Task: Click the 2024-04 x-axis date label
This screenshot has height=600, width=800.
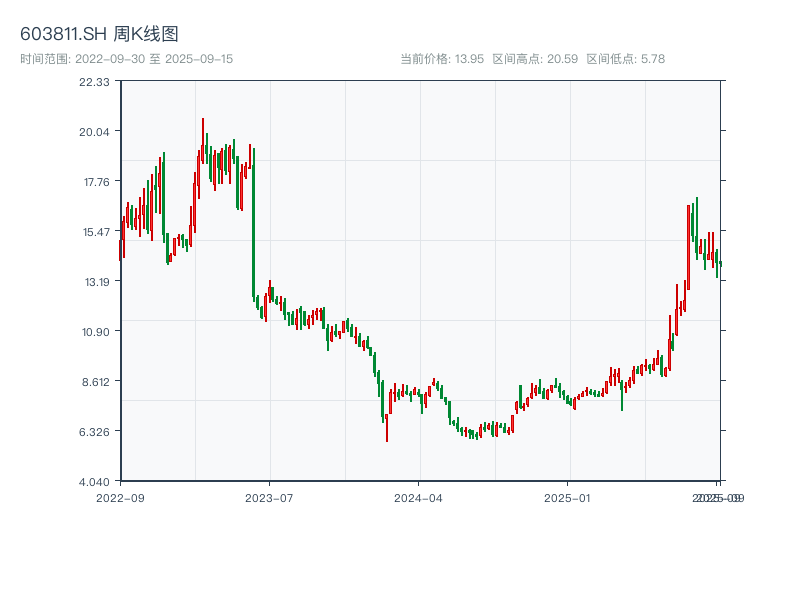Action: tap(419, 497)
